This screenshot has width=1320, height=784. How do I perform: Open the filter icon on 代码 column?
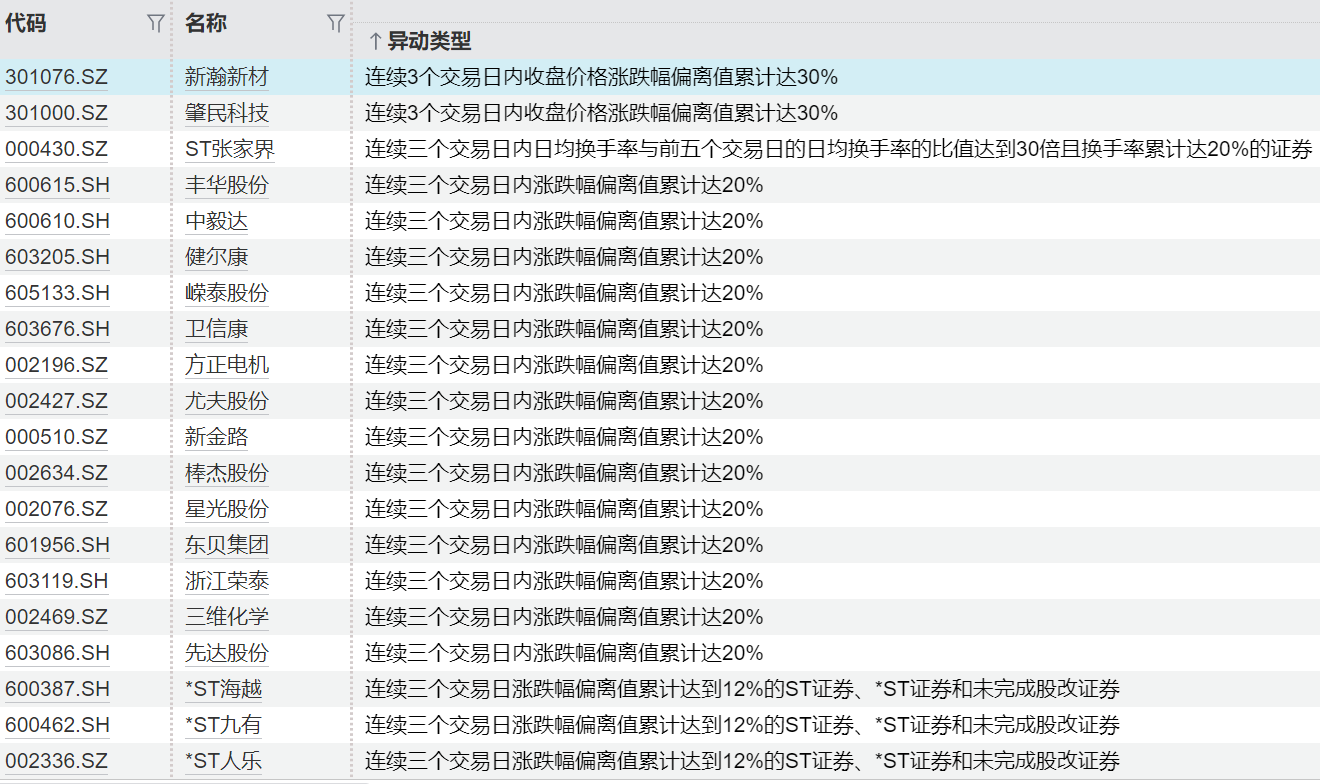point(155,24)
